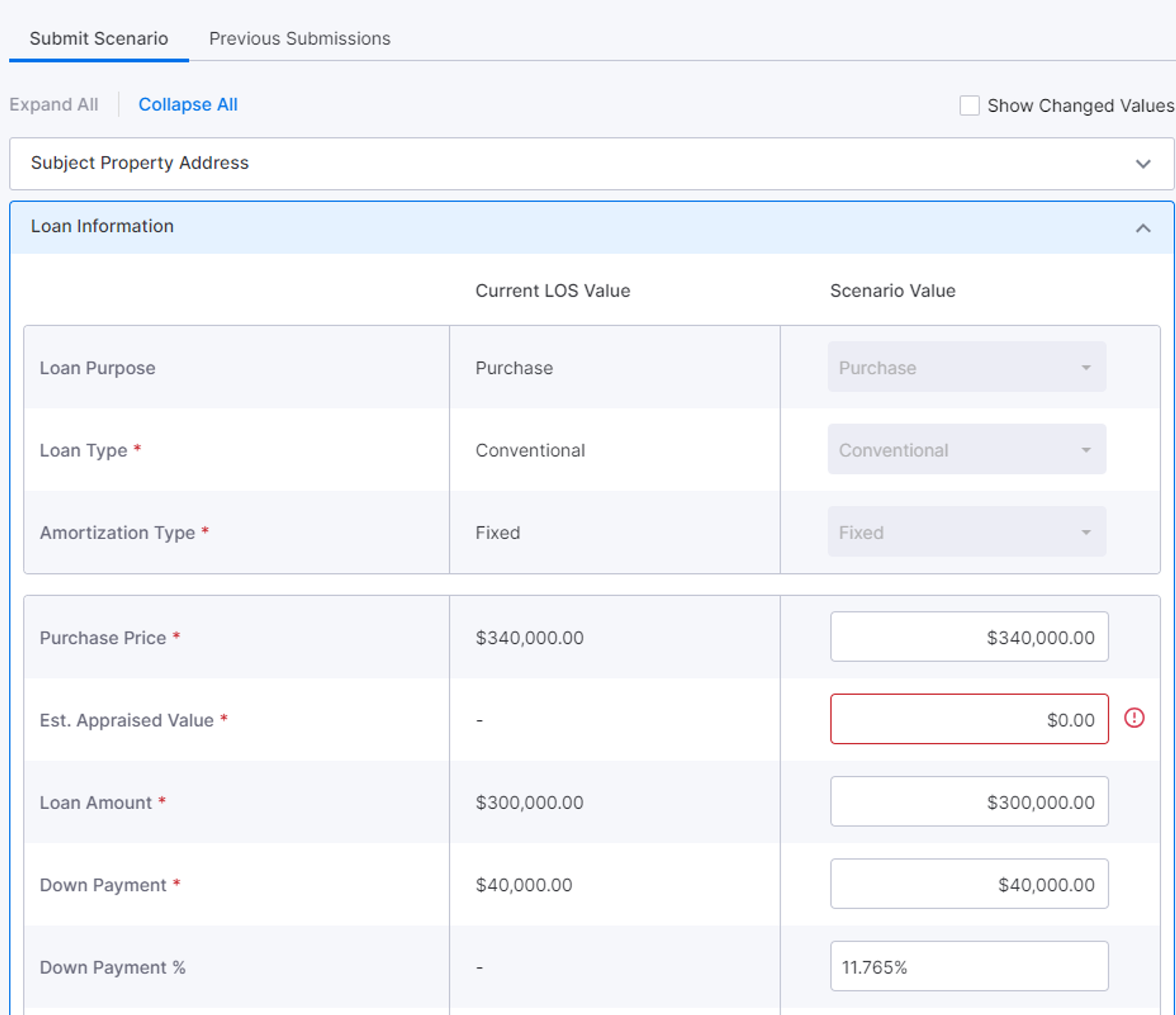The width and height of the screenshot is (1176, 1015).
Task: Enable the Show Changed Values checkbox
Action: pos(969,106)
